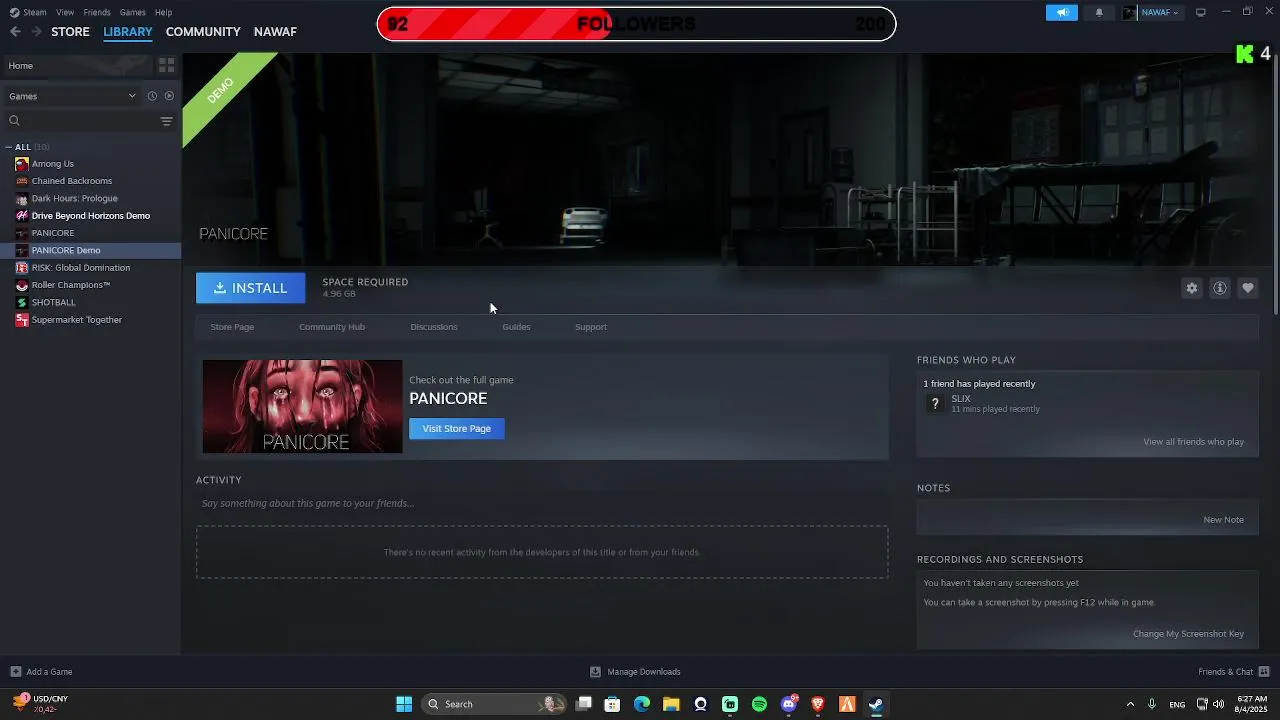Viewport: 1280px width, 720px height.
Task: Click the PANICORE full game thumbnail
Action: pos(302,407)
